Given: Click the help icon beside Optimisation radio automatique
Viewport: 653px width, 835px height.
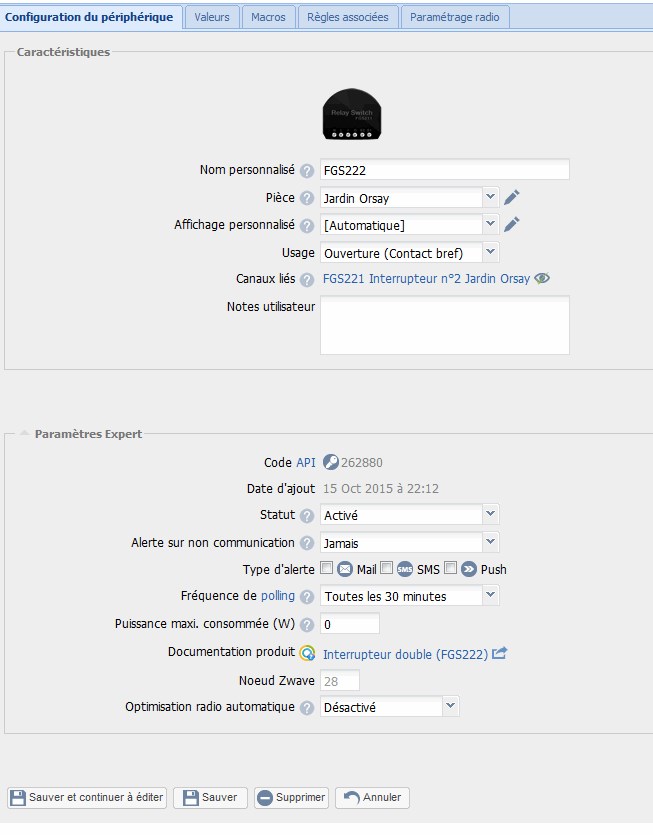Looking at the screenshot, I should (307, 708).
